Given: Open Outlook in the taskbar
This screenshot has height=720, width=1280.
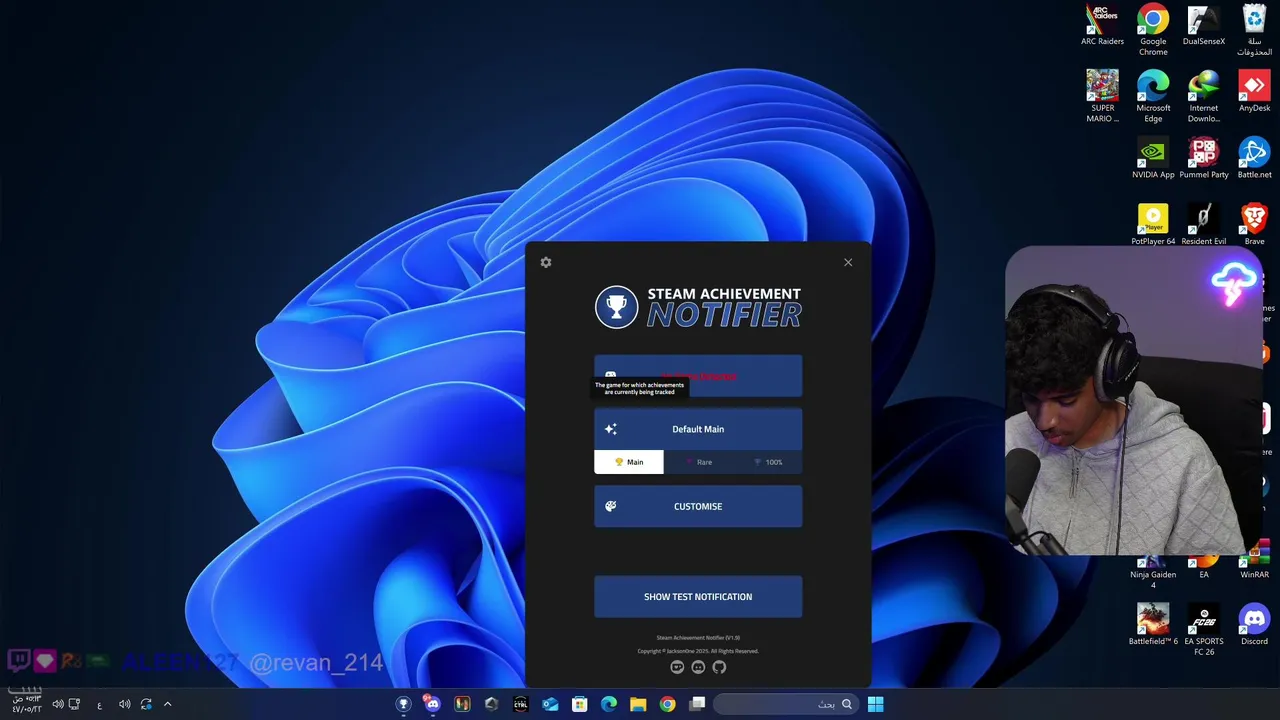Looking at the screenshot, I should click(x=550, y=704).
